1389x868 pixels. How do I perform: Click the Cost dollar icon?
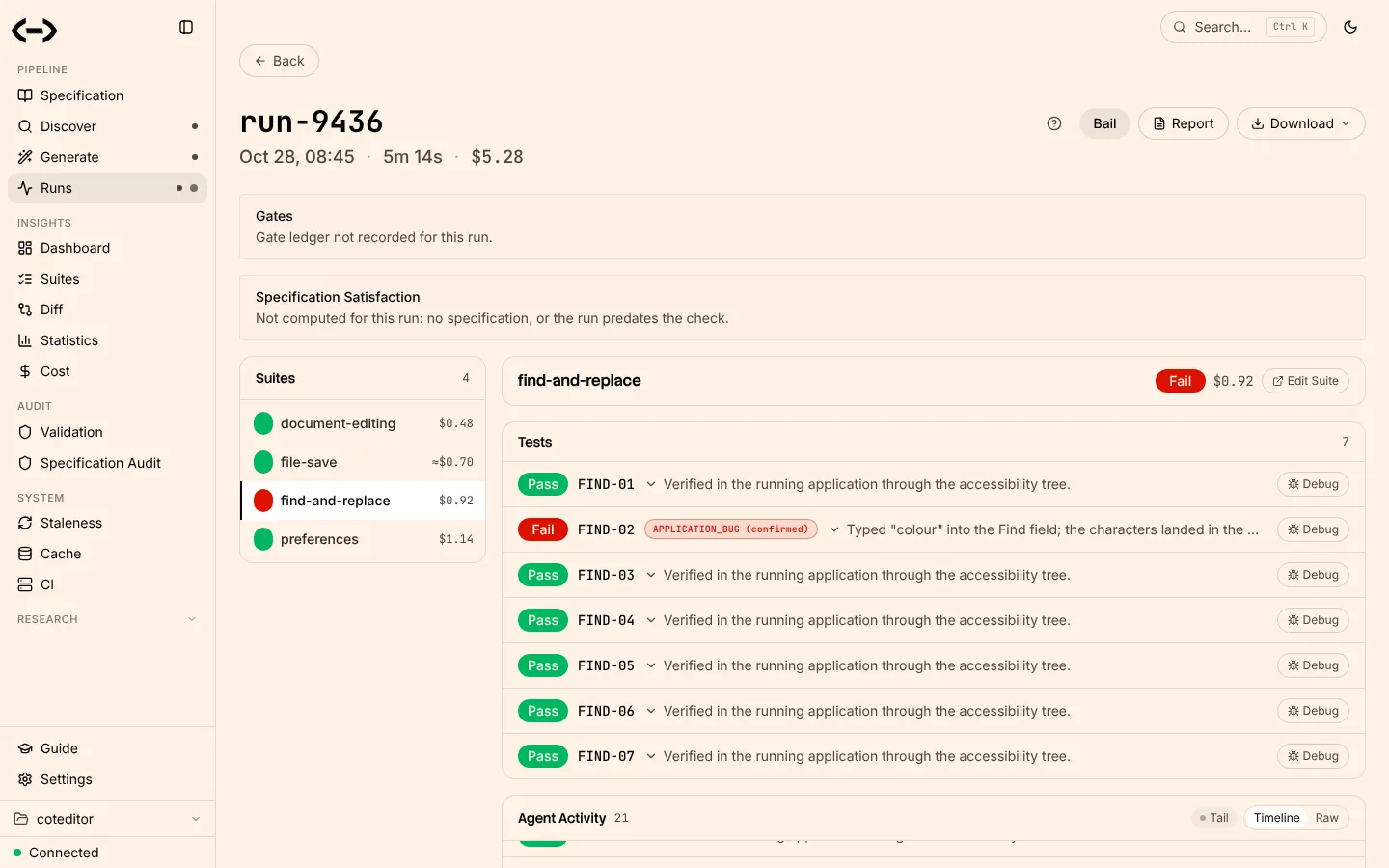[25, 371]
